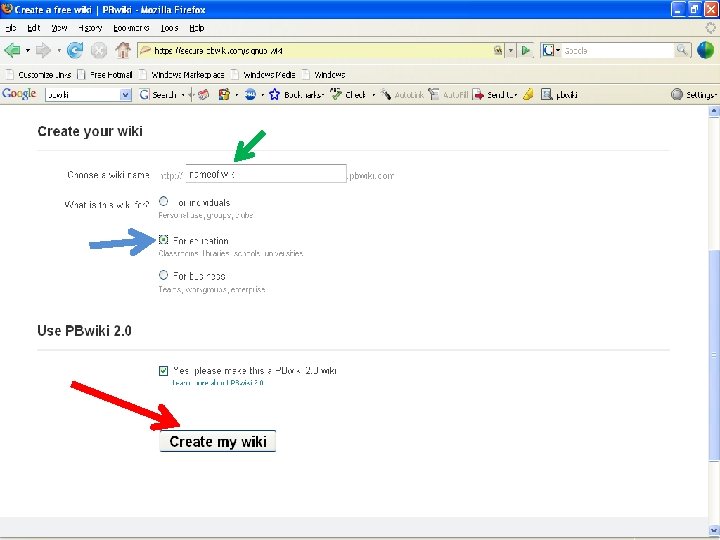720x540 pixels.
Task: Open the Help menu
Action: 197,28
